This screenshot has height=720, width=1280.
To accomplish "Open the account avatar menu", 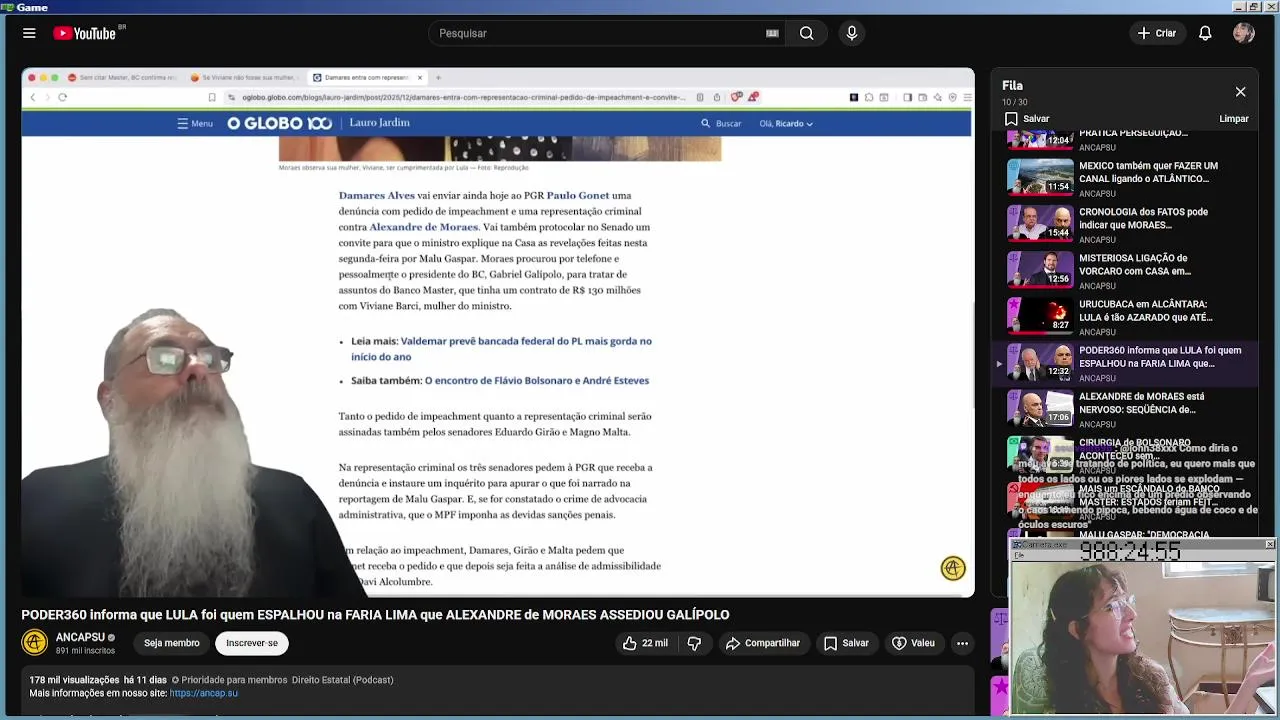I will click(x=1244, y=33).
